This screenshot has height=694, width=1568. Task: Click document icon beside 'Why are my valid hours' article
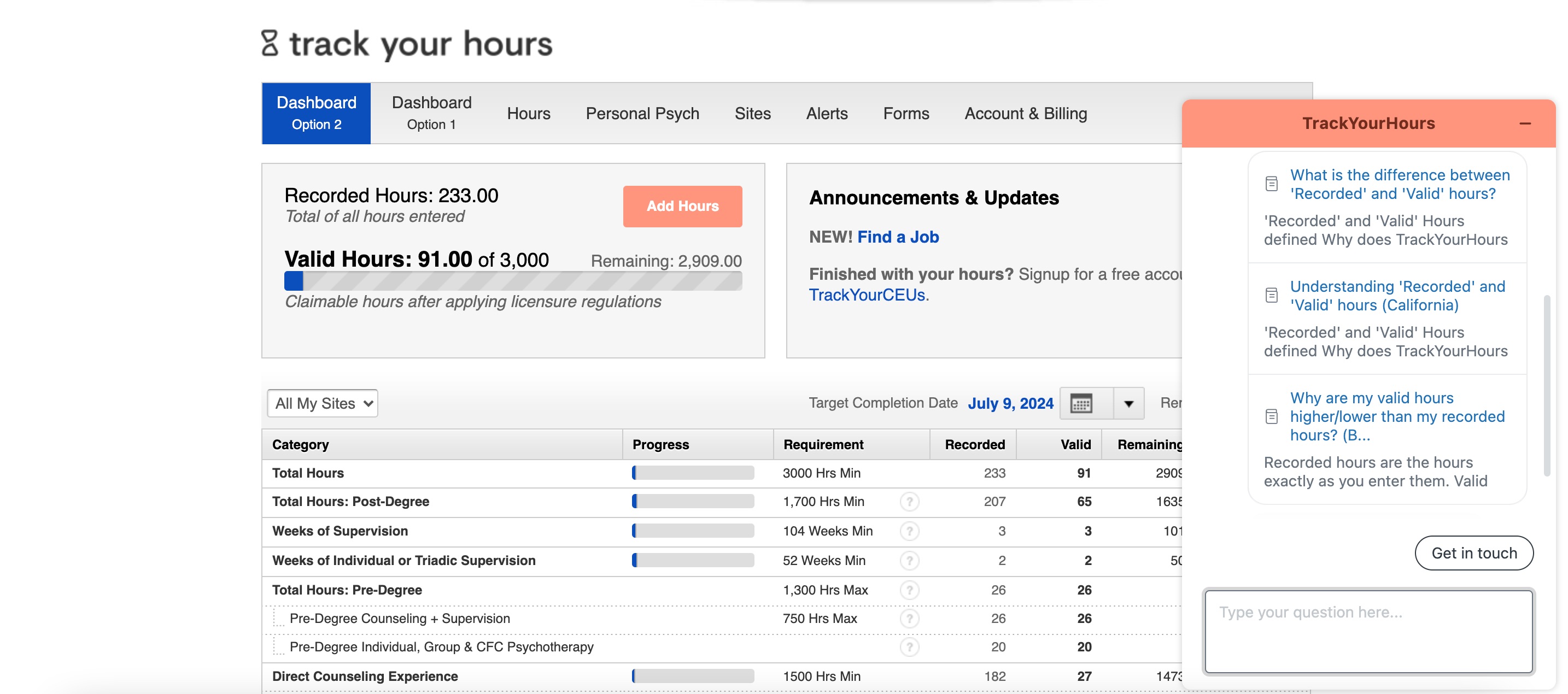pos(1271,416)
